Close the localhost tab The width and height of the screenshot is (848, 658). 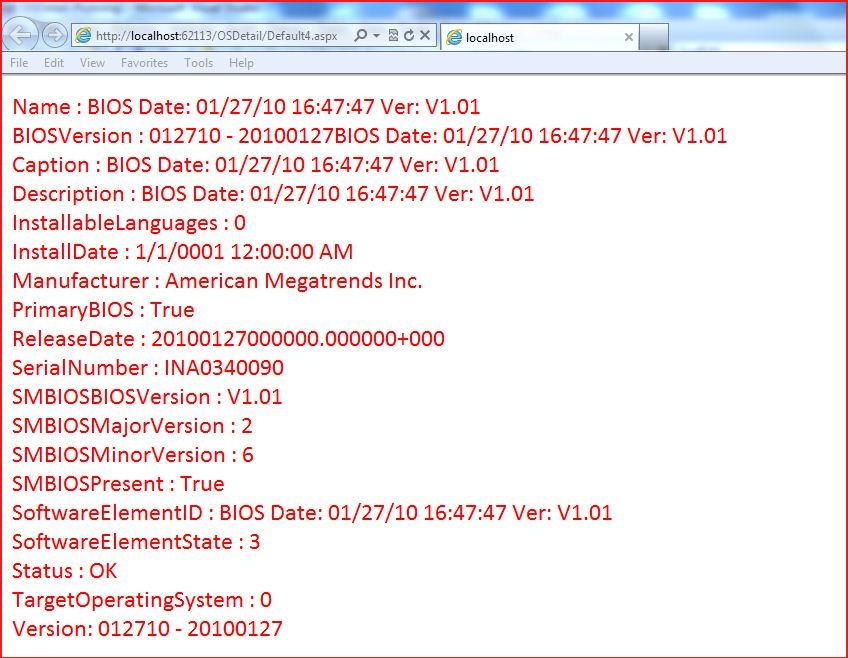[628, 37]
